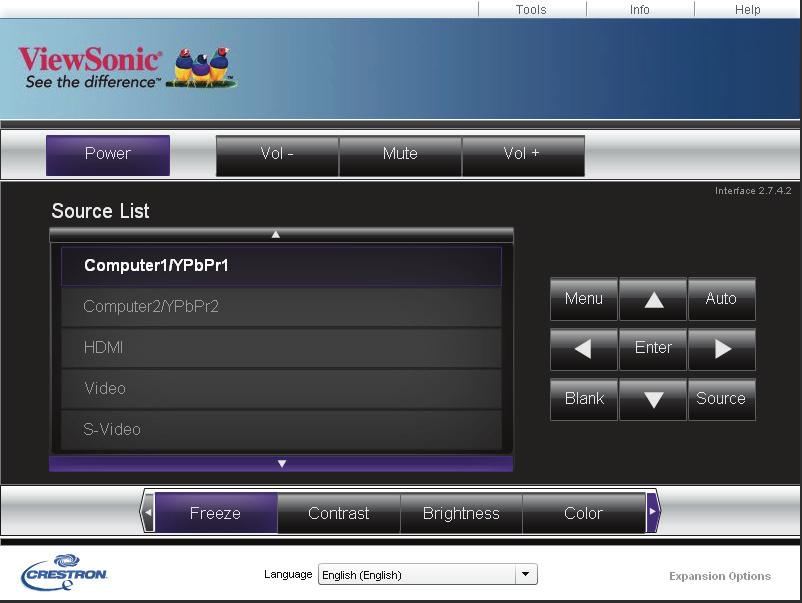
Task: Select HDMI source
Action: [281, 348]
